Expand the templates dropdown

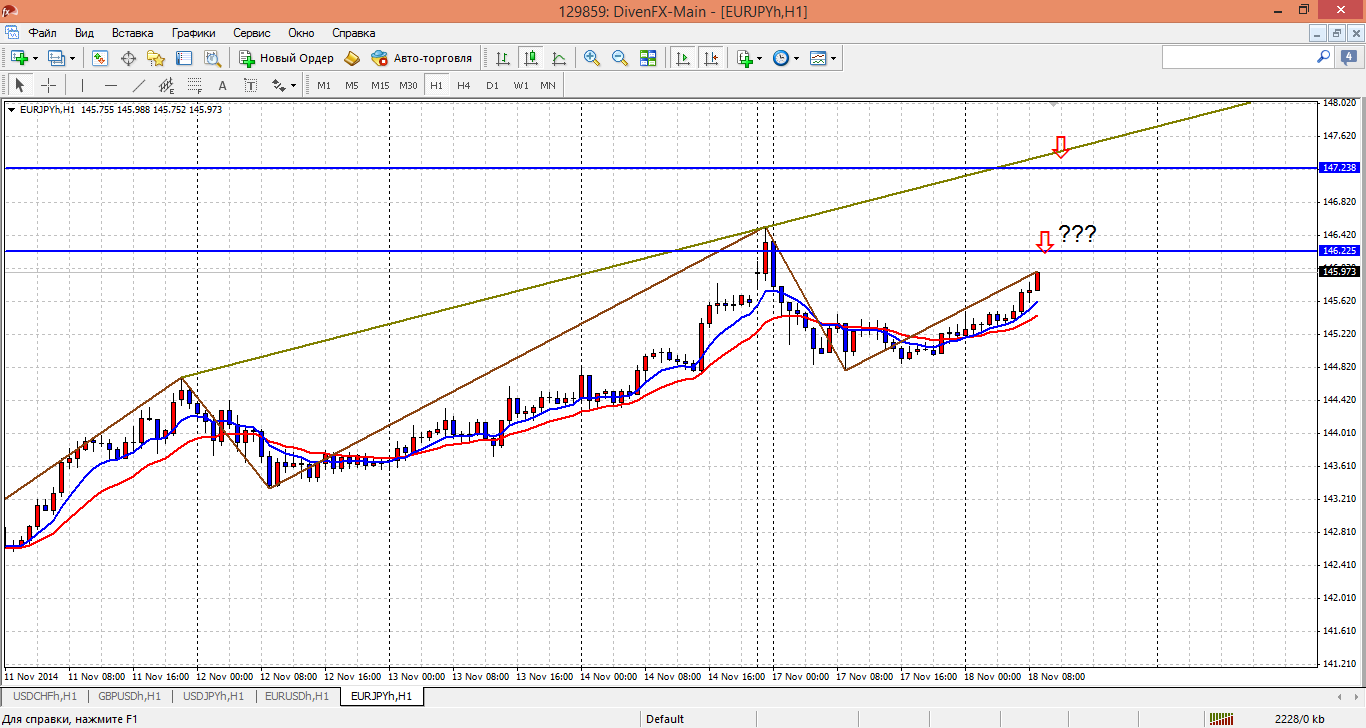pyautogui.click(x=833, y=58)
